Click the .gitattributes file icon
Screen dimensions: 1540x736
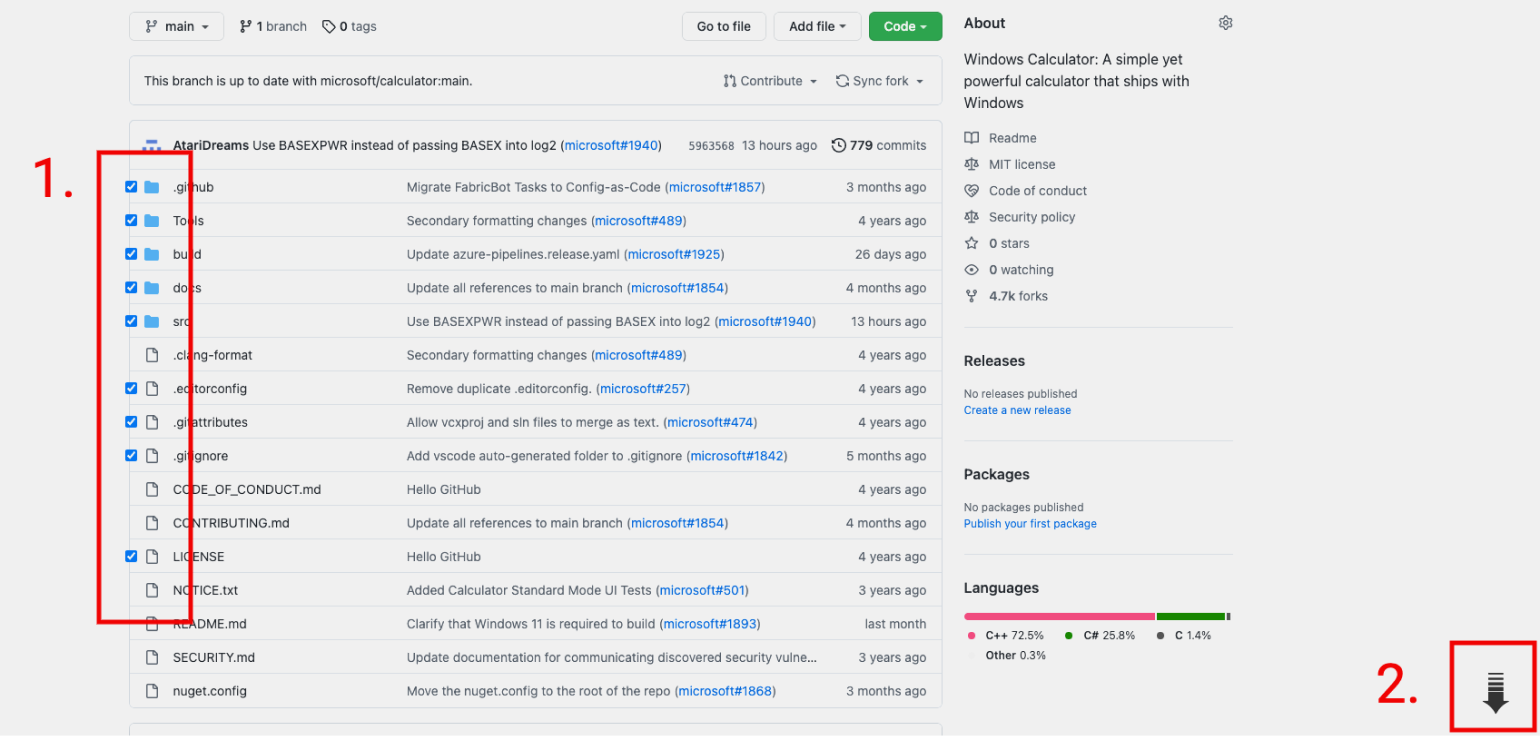pyautogui.click(x=152, y=422)
